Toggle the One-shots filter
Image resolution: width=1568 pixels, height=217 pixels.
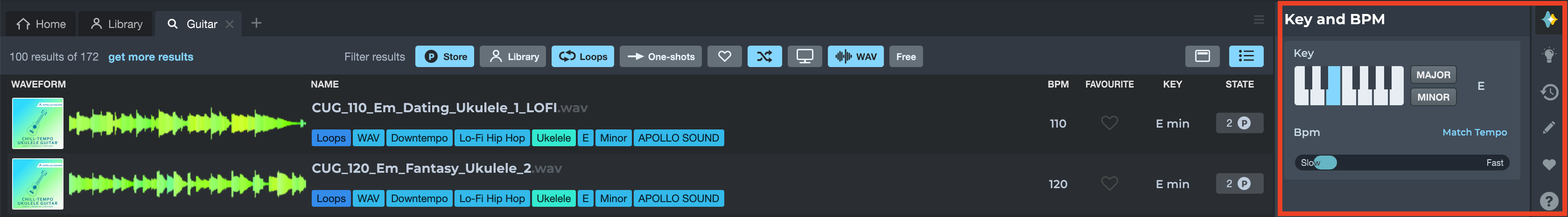pyautogui.click(x=660, y=56)
